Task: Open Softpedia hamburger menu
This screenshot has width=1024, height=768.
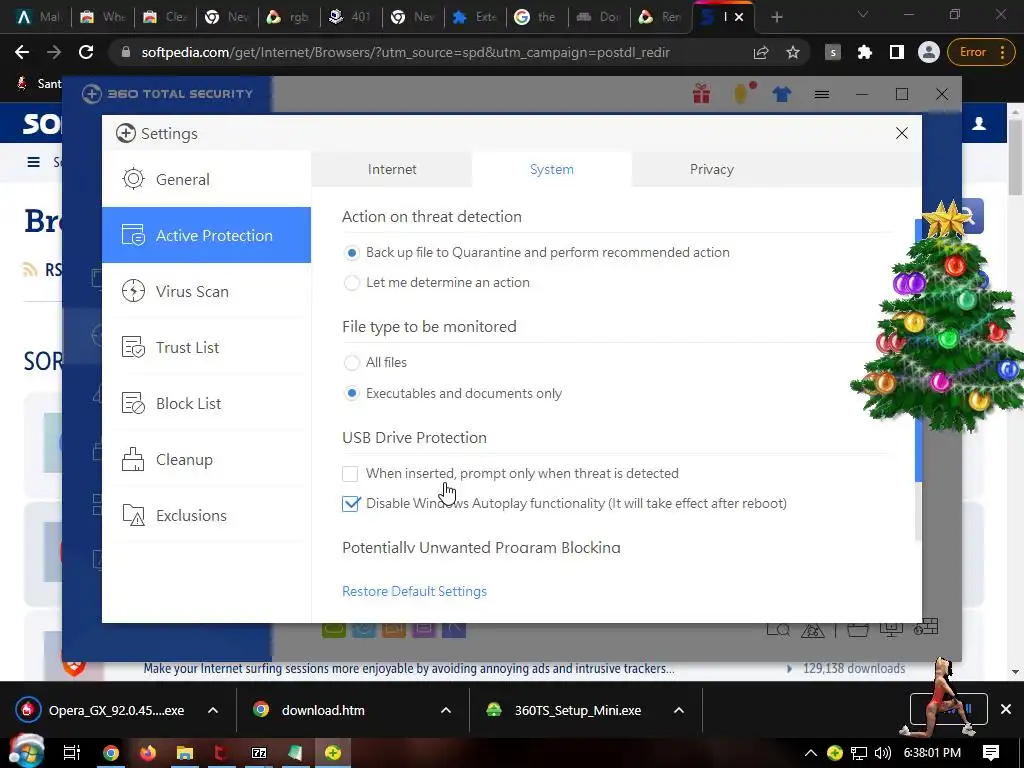Action: pyautogui.click(x=34, y=162)
